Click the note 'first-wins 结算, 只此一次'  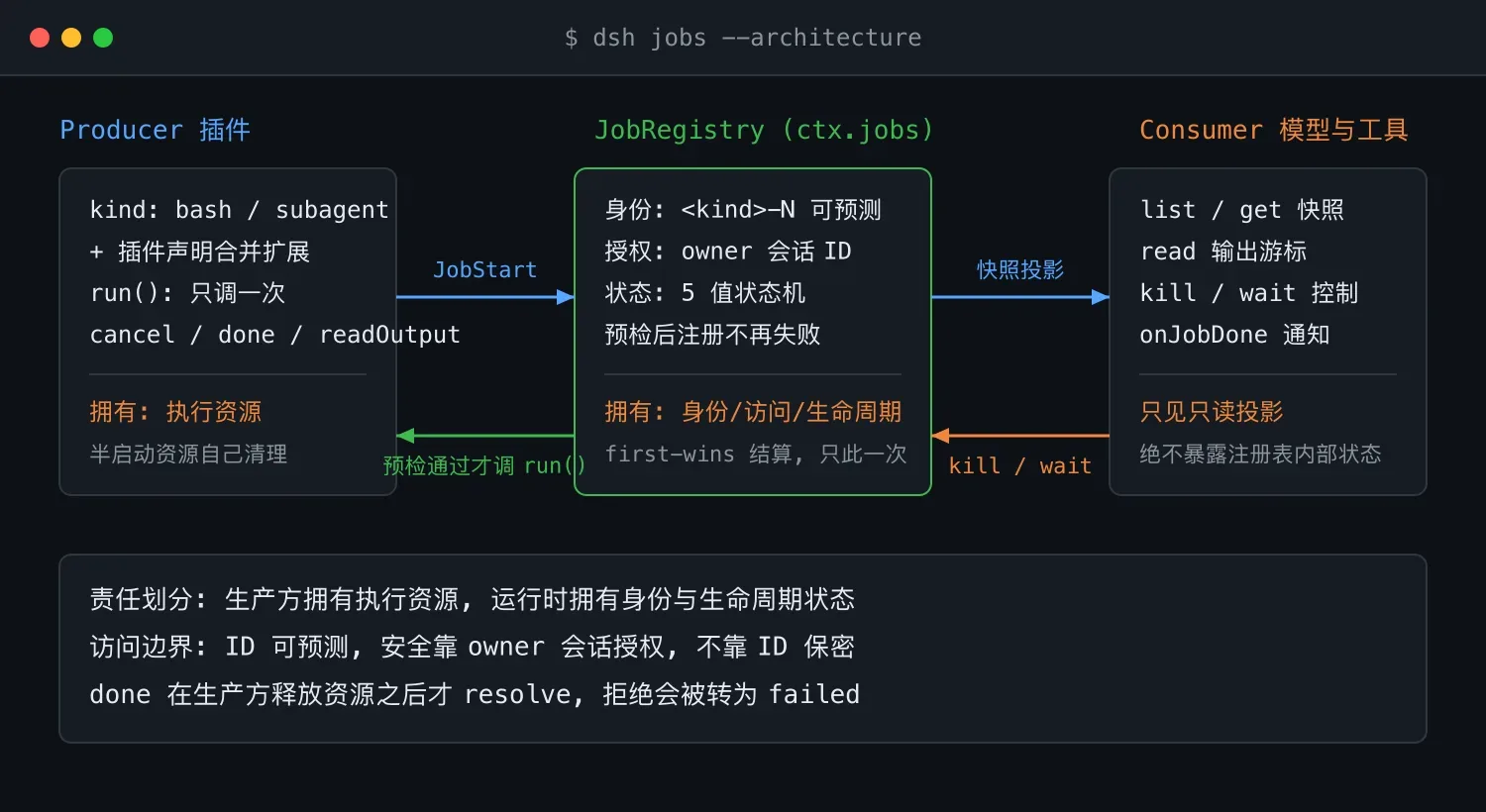[756, 454]
